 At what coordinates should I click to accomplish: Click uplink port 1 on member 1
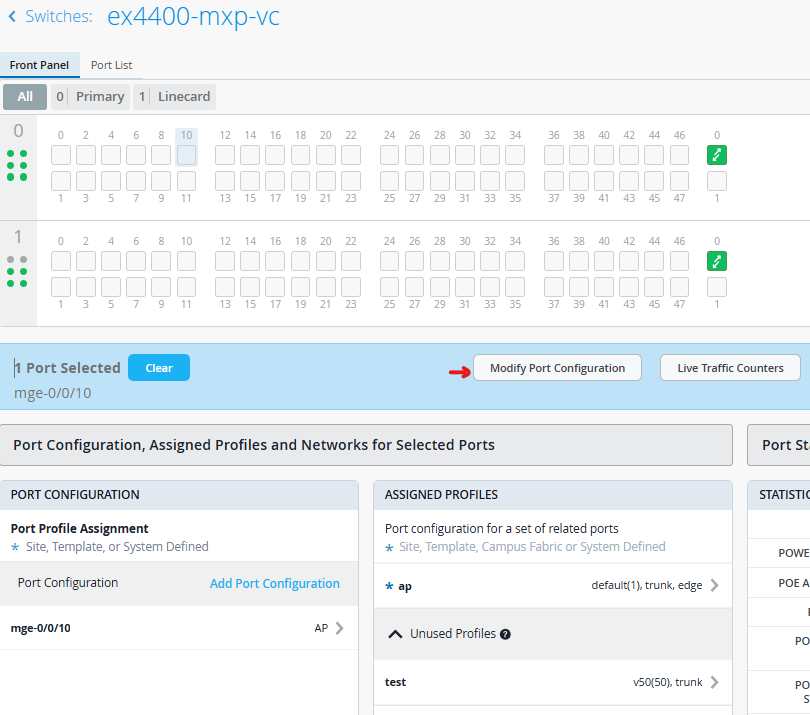[x=717, y=287]
